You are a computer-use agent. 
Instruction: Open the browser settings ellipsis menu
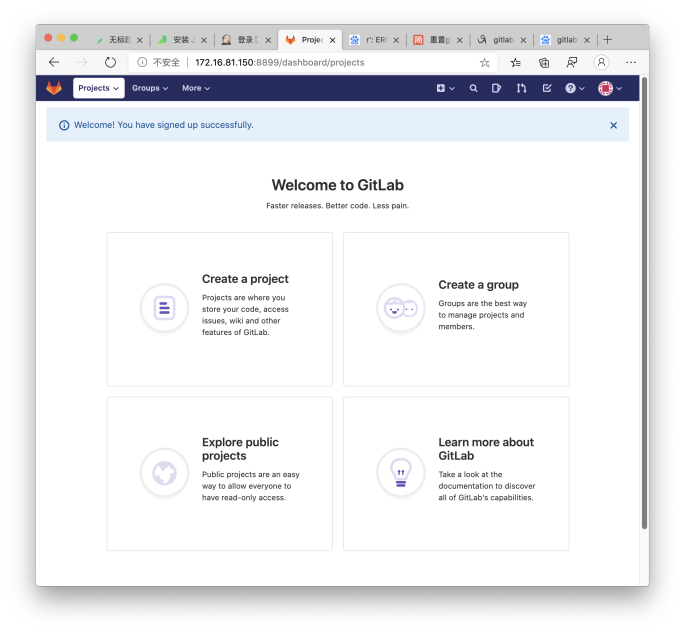(631, 62)
